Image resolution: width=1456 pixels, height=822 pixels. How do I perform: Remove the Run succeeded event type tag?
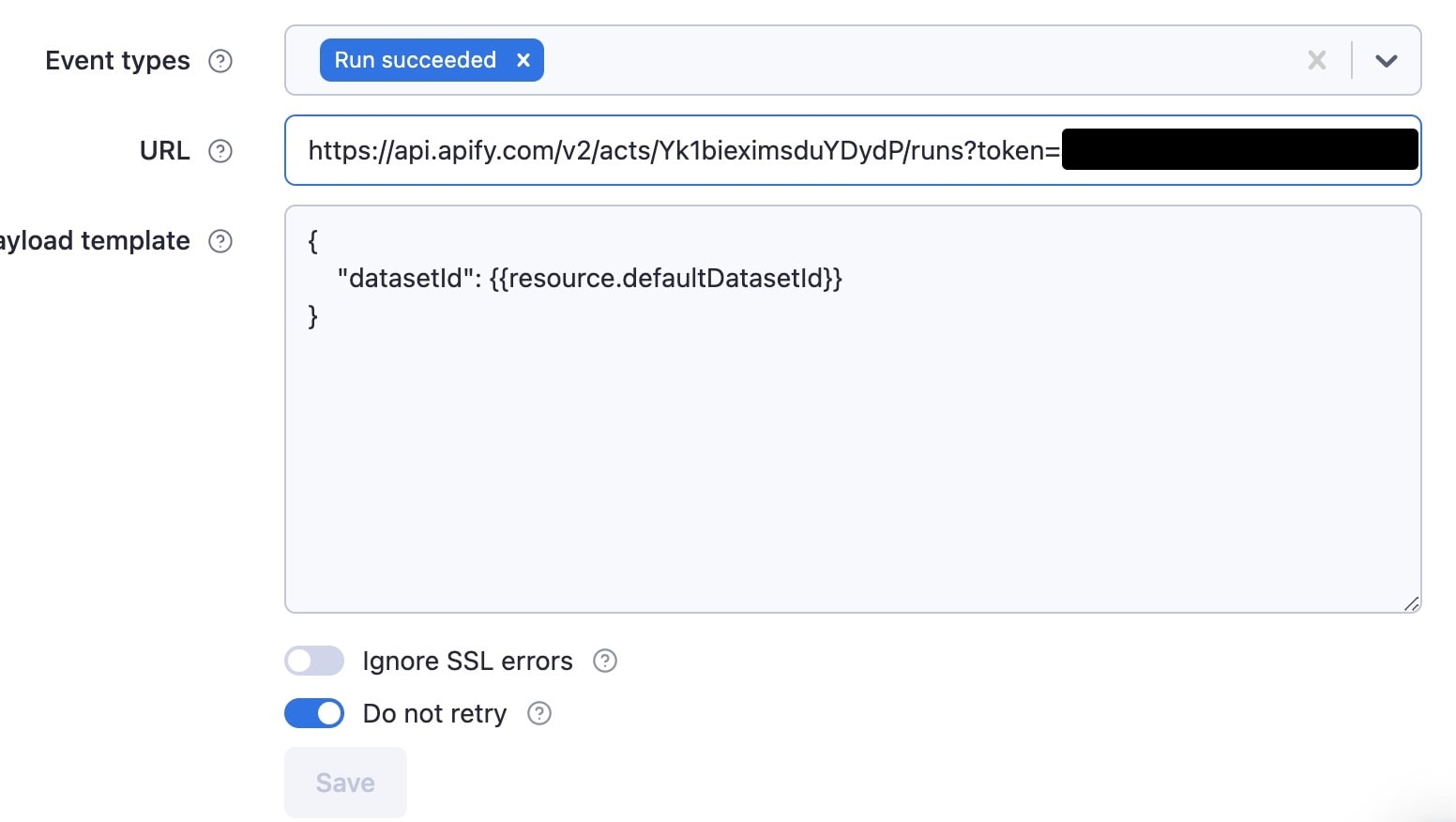[523, 59]
